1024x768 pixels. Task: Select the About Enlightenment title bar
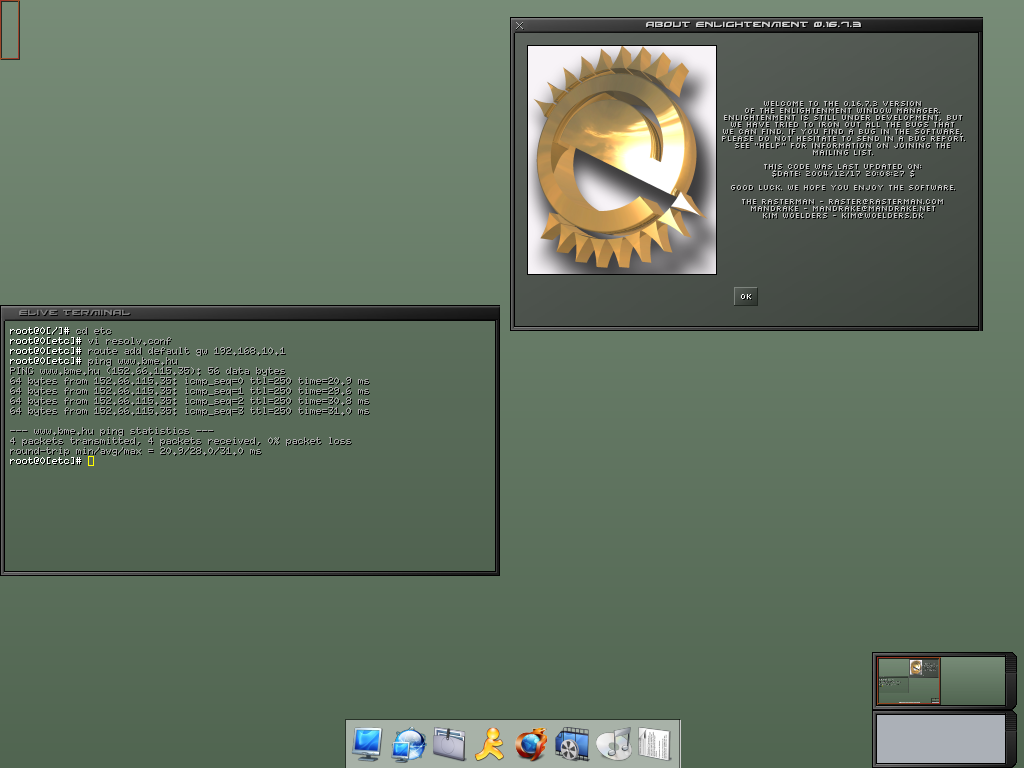coord(753,25)
